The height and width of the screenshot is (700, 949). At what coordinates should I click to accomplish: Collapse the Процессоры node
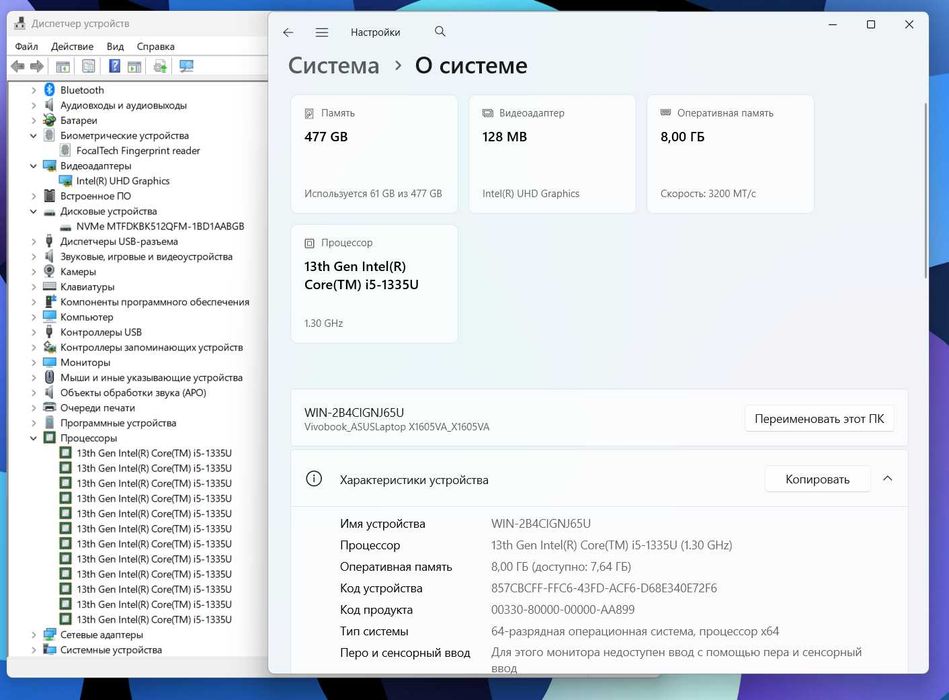(x=34, y=438)
